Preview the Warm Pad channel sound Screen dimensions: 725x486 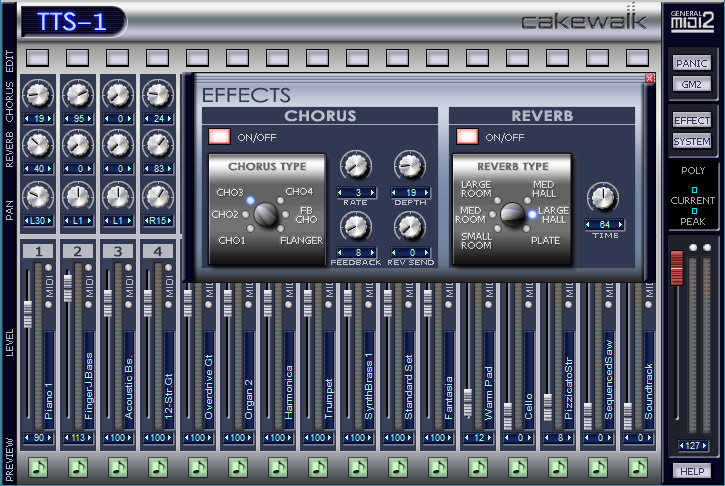coord(478,468)
